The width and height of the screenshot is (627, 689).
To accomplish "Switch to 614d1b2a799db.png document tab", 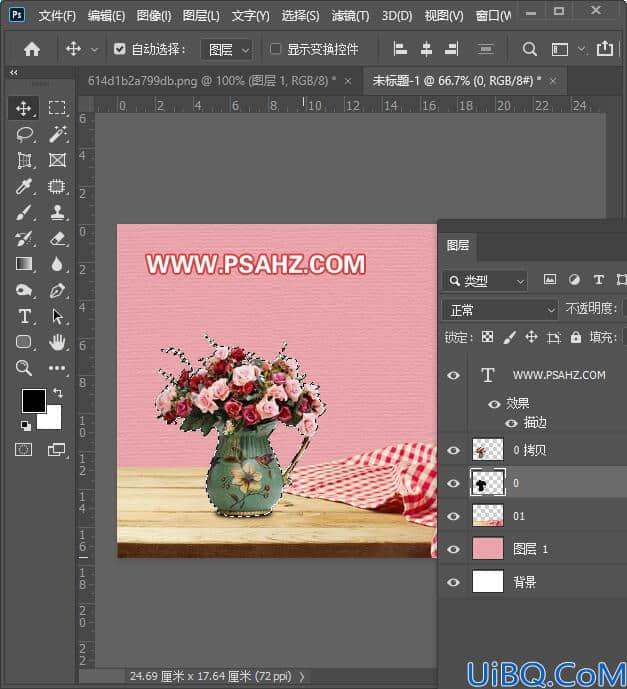I will pos(212,81).
